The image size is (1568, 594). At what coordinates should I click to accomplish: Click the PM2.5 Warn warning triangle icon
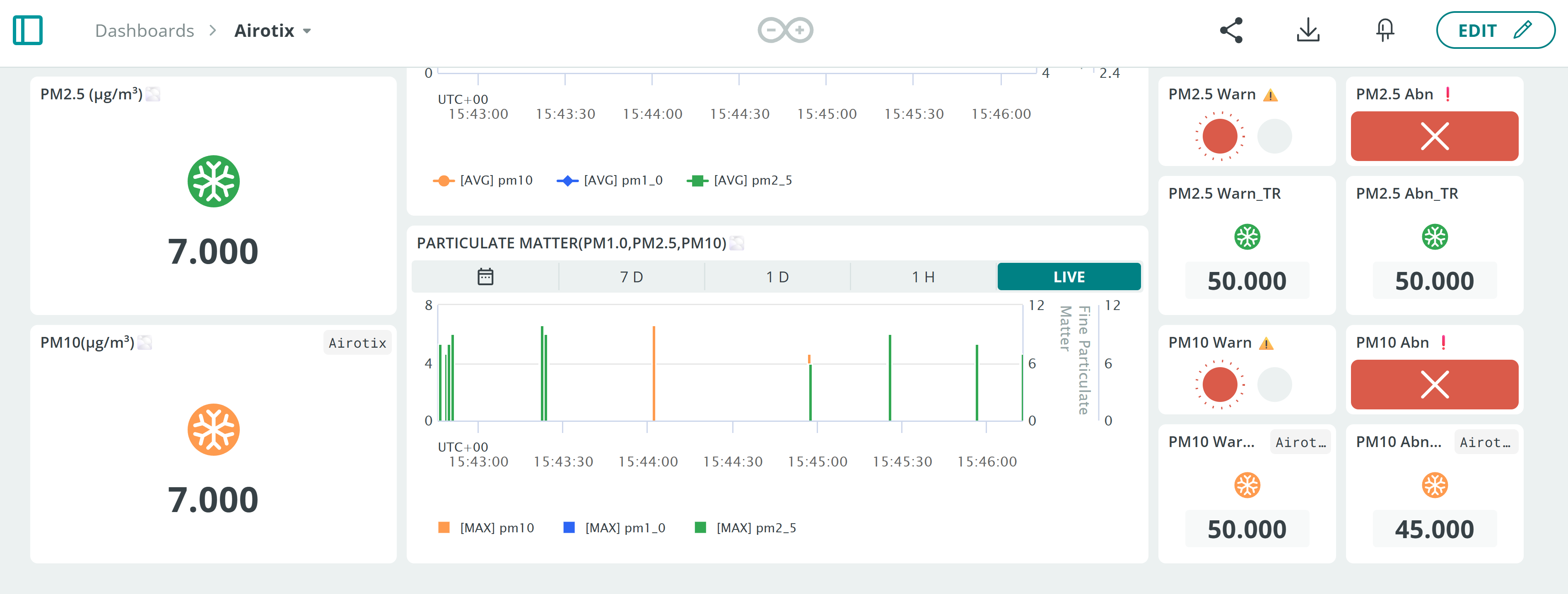click(1270, 95)
